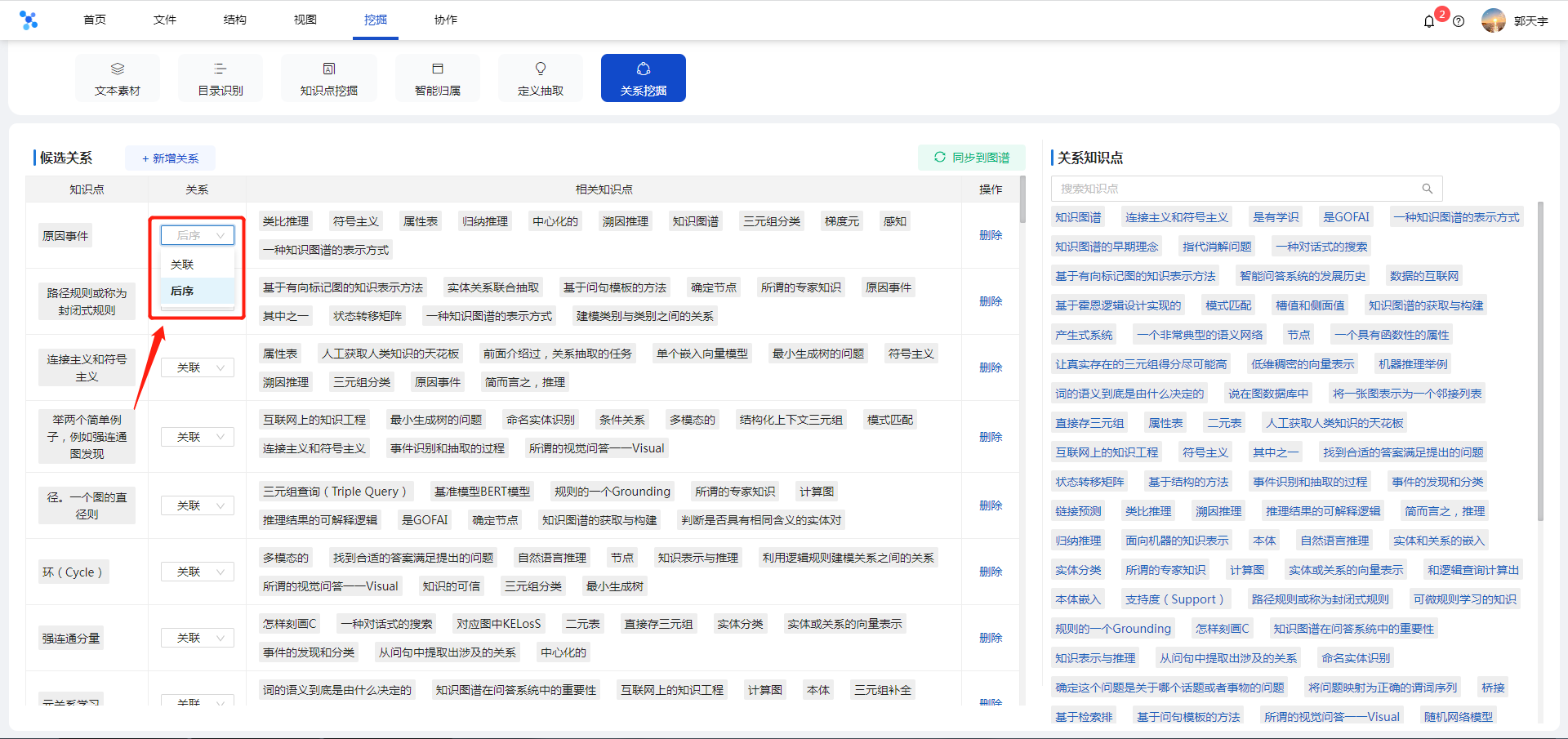The image size is (1568, 739).
Task: Click 产生式系统 in 关系知识点 panel
Action: click(x=1084, y=335)
